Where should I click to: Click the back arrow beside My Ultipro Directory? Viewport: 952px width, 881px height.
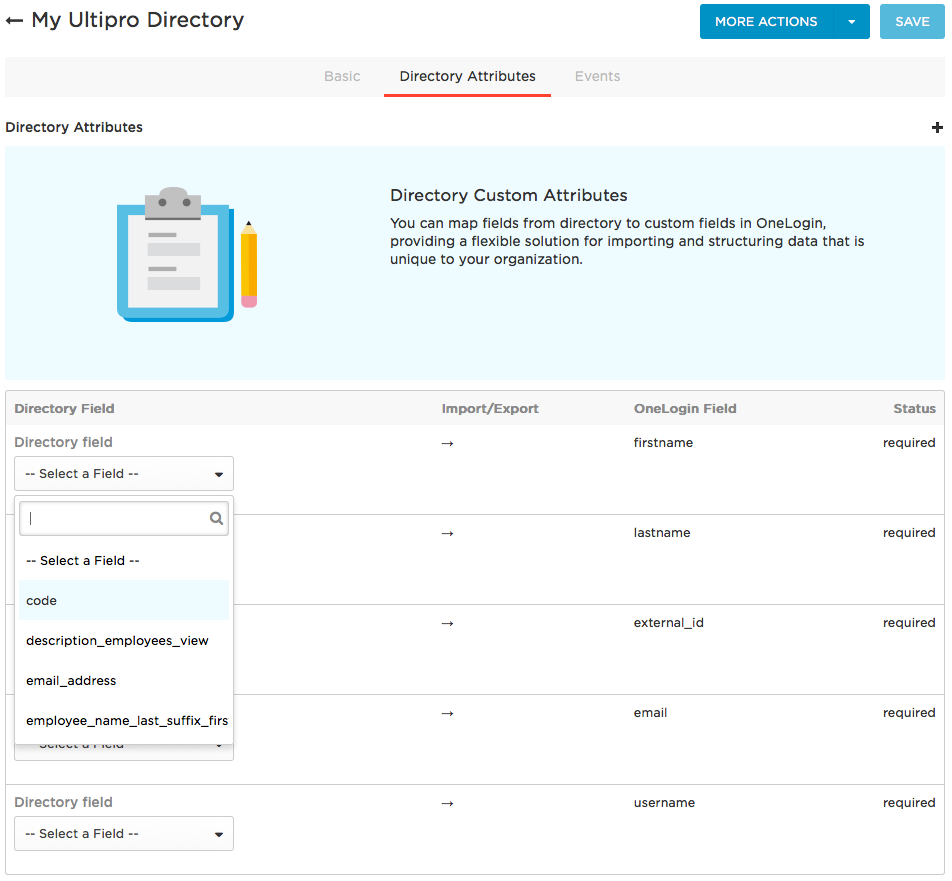coord(15,21)
